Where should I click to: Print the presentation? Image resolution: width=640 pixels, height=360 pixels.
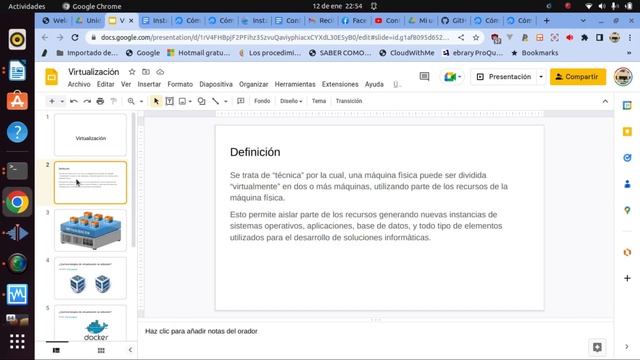(x=100, y=101)
